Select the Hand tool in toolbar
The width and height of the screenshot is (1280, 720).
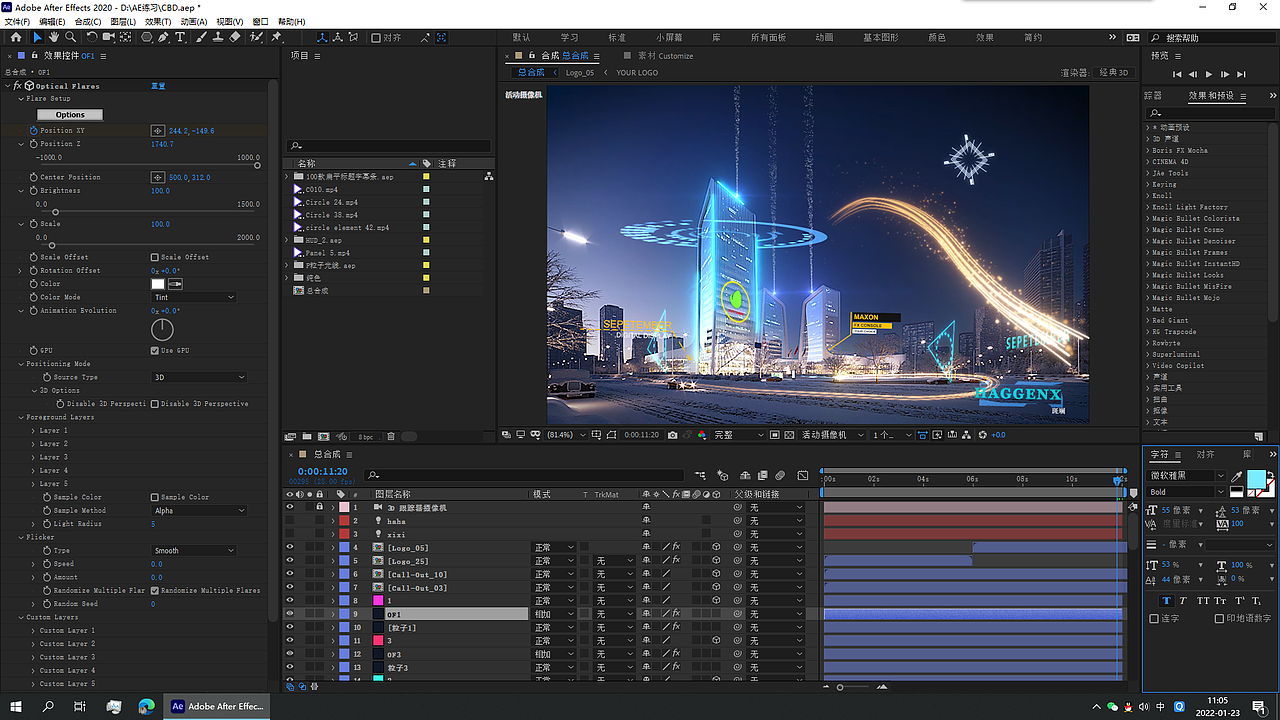(54, 37)
